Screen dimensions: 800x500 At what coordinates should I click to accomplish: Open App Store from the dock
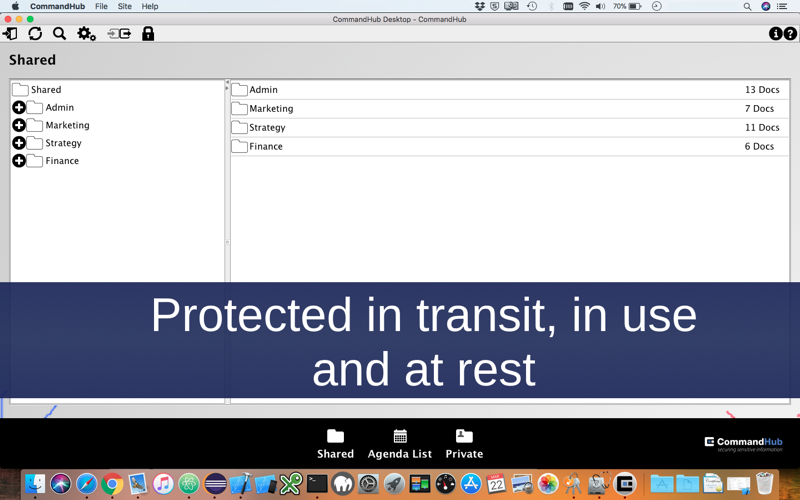click(x=471, y=483)
